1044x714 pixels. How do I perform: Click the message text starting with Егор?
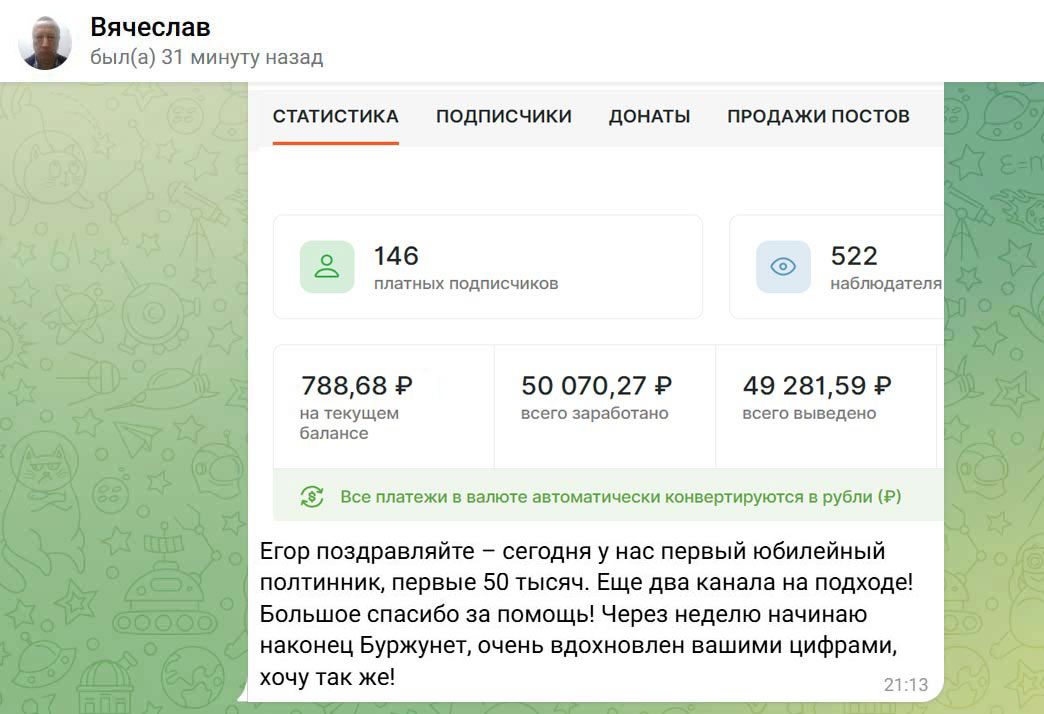click(x=585, y=614)
